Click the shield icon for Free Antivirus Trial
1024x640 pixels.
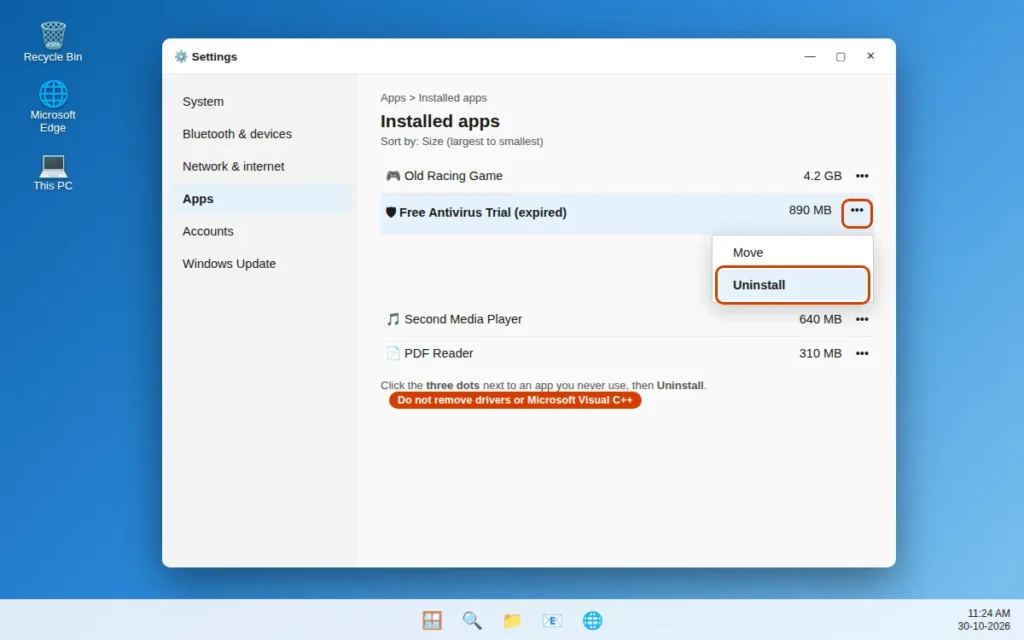point(391,212)
